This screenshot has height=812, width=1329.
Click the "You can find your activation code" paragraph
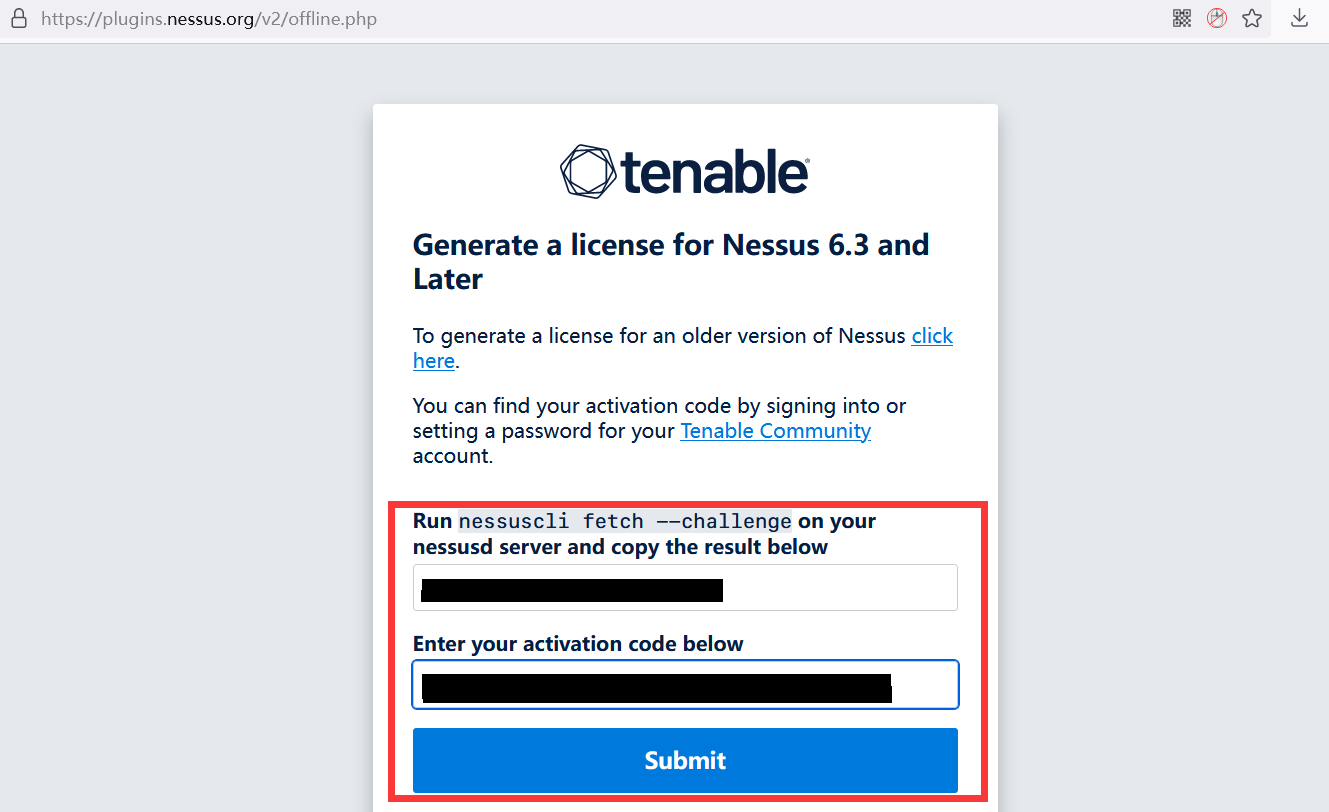tap(660, 431)
